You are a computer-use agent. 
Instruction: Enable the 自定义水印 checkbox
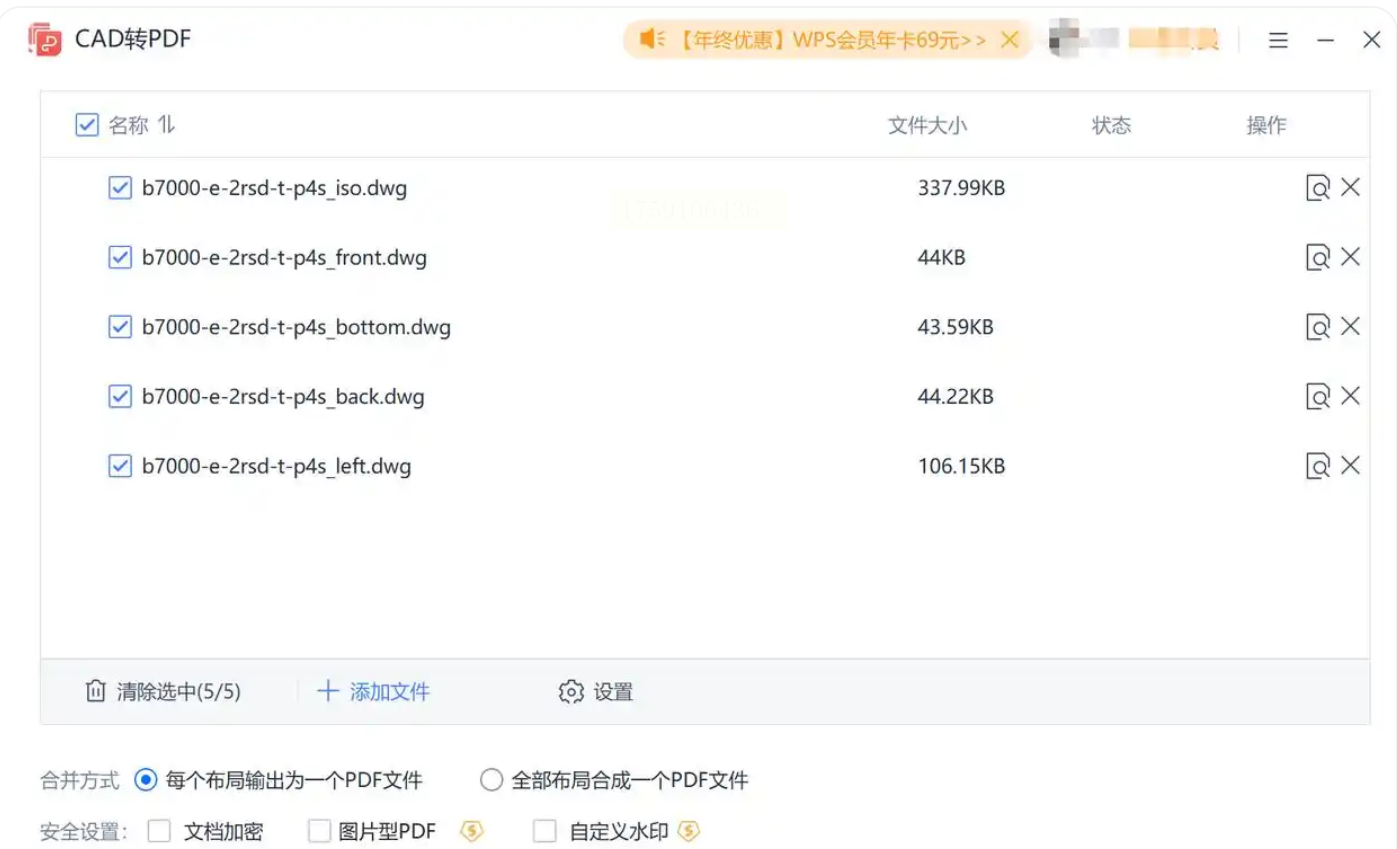(x=545, y=831)
